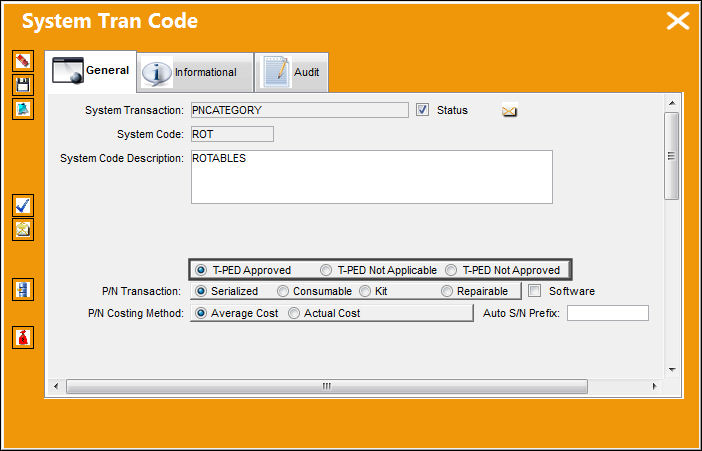Click the floppy disk save icon
This screenshot has width=702, height=451.
(23, 85)
